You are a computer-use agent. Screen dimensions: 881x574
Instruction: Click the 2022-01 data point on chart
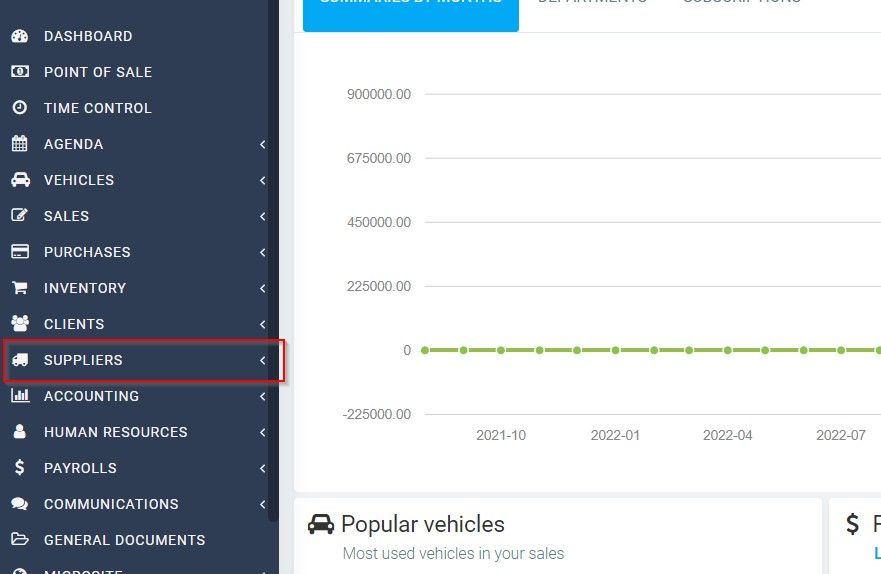click(616, 350)
